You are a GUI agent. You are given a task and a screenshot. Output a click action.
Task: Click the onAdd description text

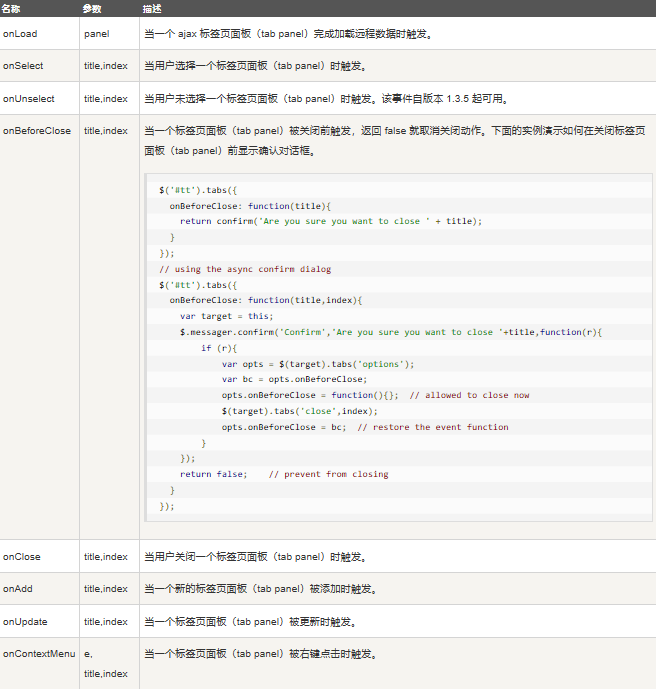tap(261, 589)
